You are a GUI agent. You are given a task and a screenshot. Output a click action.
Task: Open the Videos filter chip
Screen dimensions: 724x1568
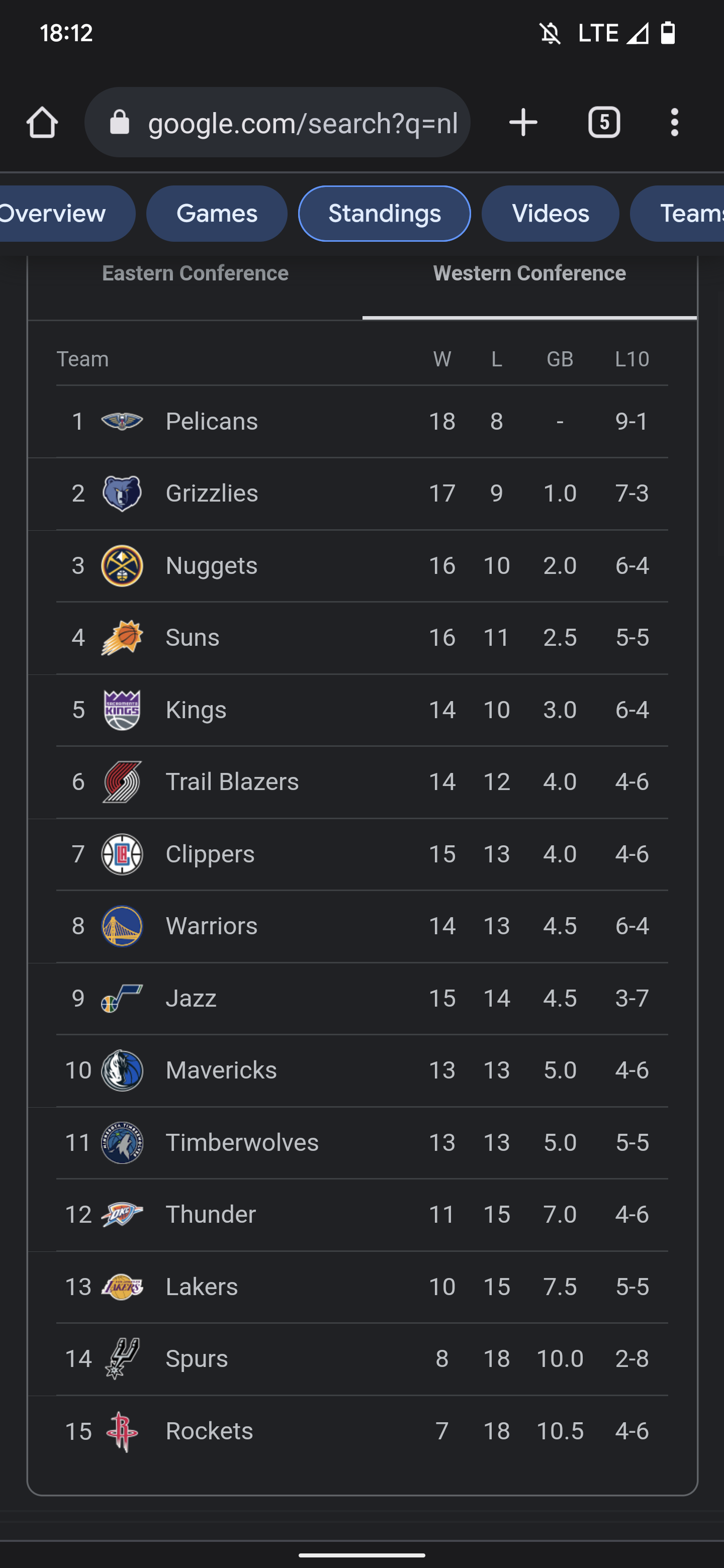(x=550, y=214)
